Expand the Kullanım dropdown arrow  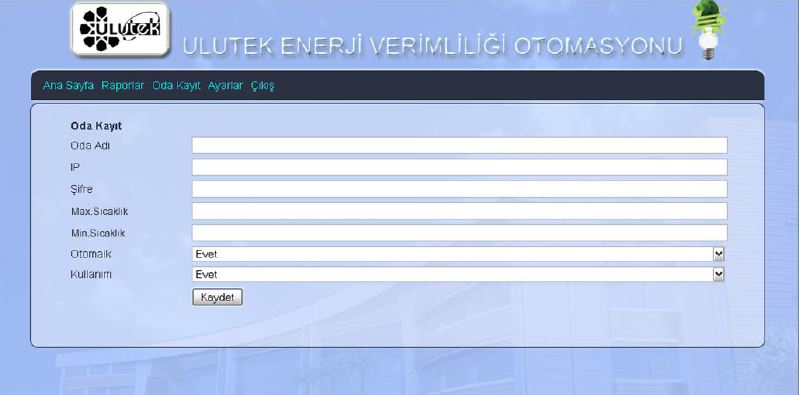coord(718,274)
